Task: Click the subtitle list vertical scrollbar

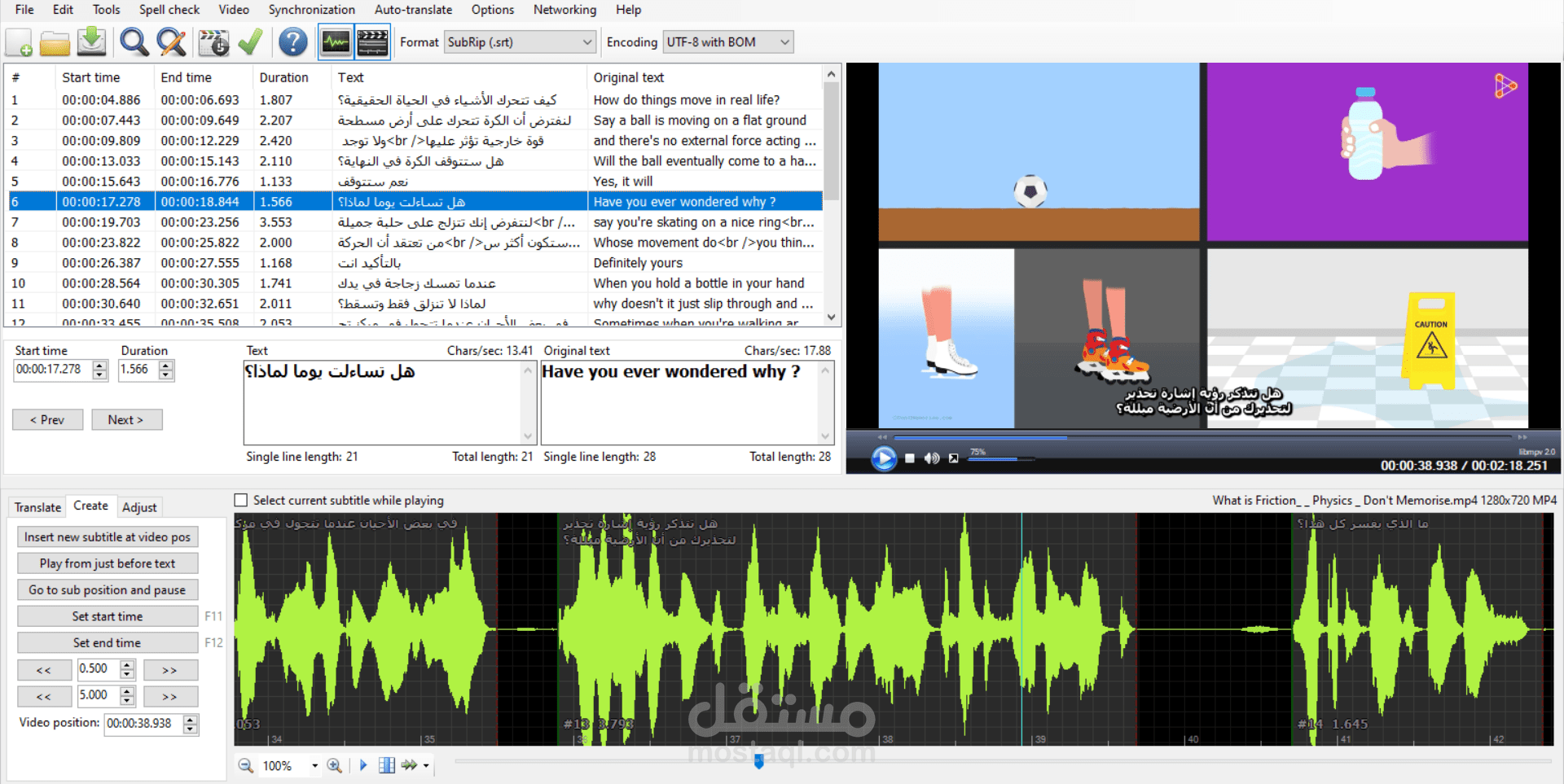Action: click(831, 195)
